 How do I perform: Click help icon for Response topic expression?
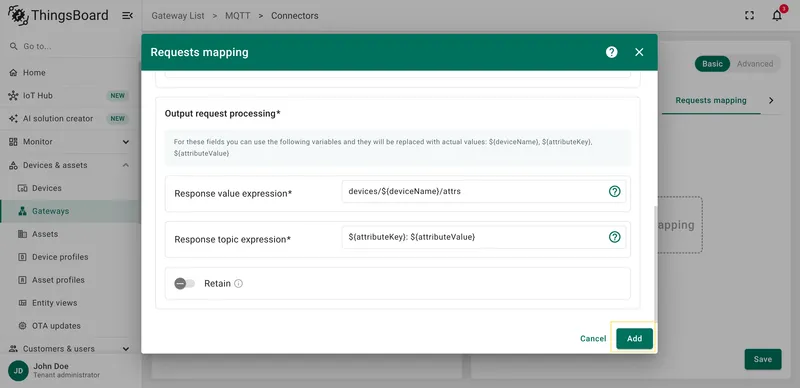615,237
